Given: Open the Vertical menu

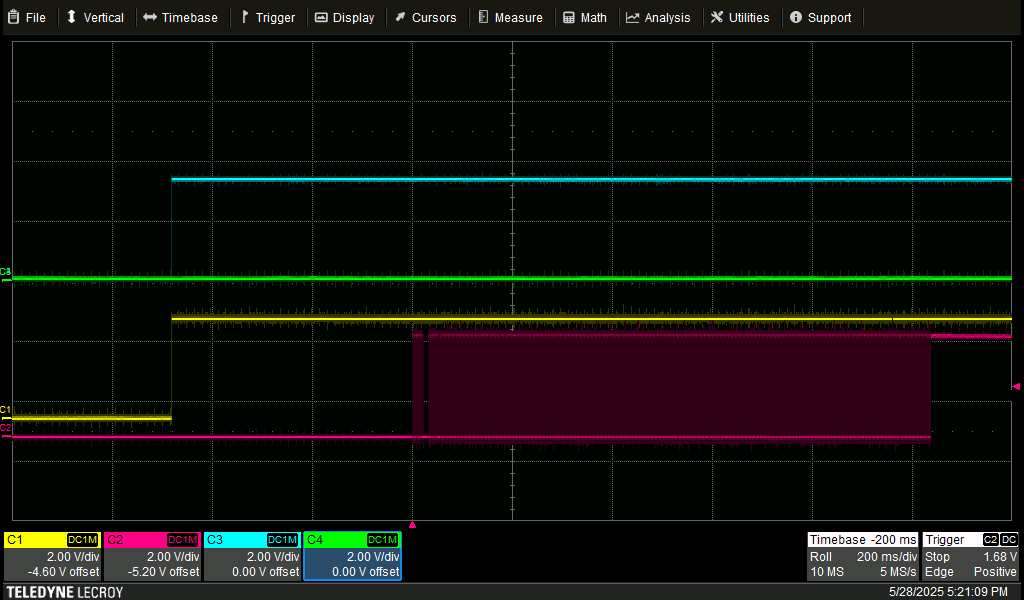Looking at the screenshot, I should coord(96,17).
